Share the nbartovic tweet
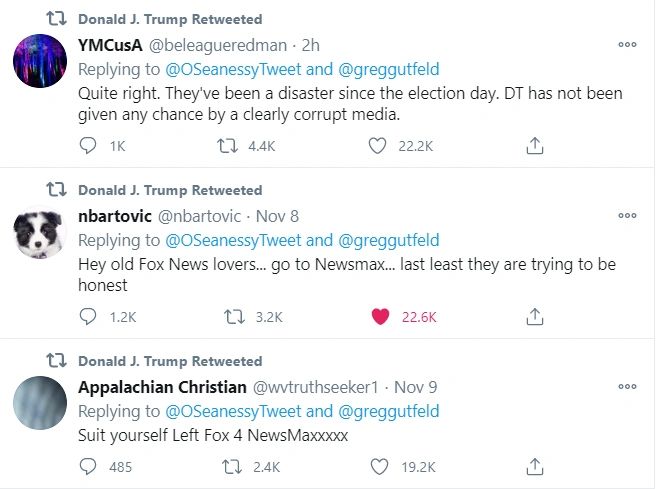Image resolution: width=656 pixels, height=489 pixels. (x=535, y=316)
